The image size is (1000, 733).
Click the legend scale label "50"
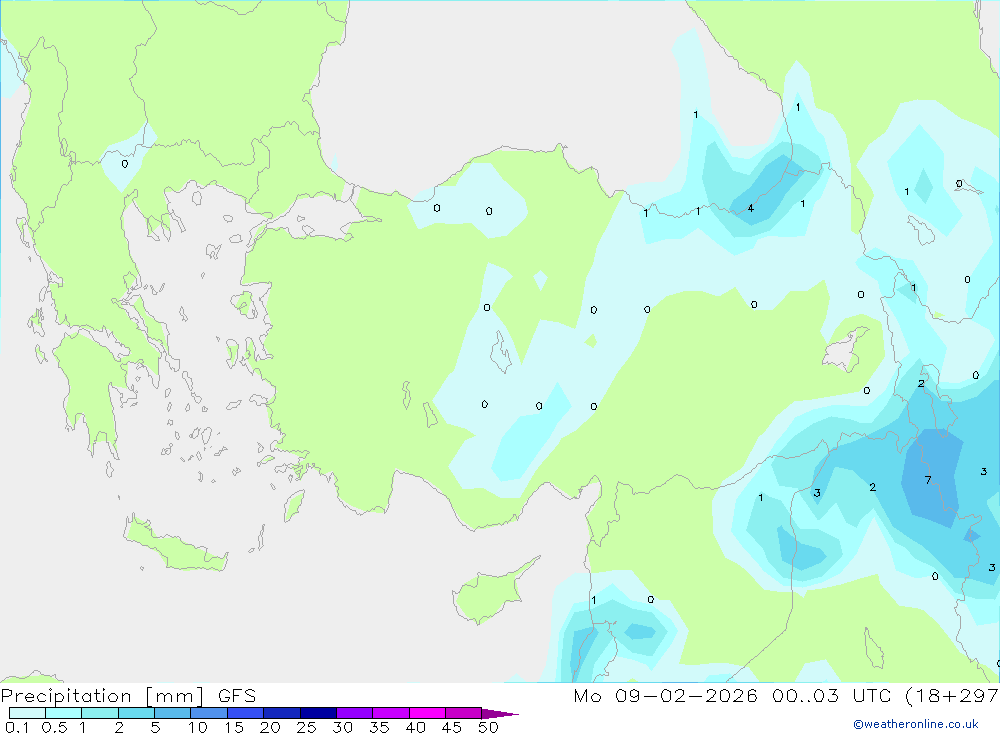coord(488,727)
